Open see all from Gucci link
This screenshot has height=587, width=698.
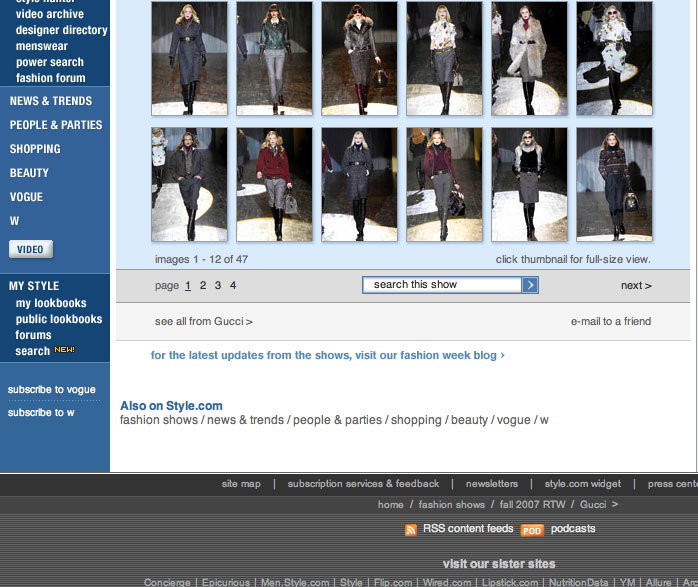pyautogui.click(x=203, y=321)
